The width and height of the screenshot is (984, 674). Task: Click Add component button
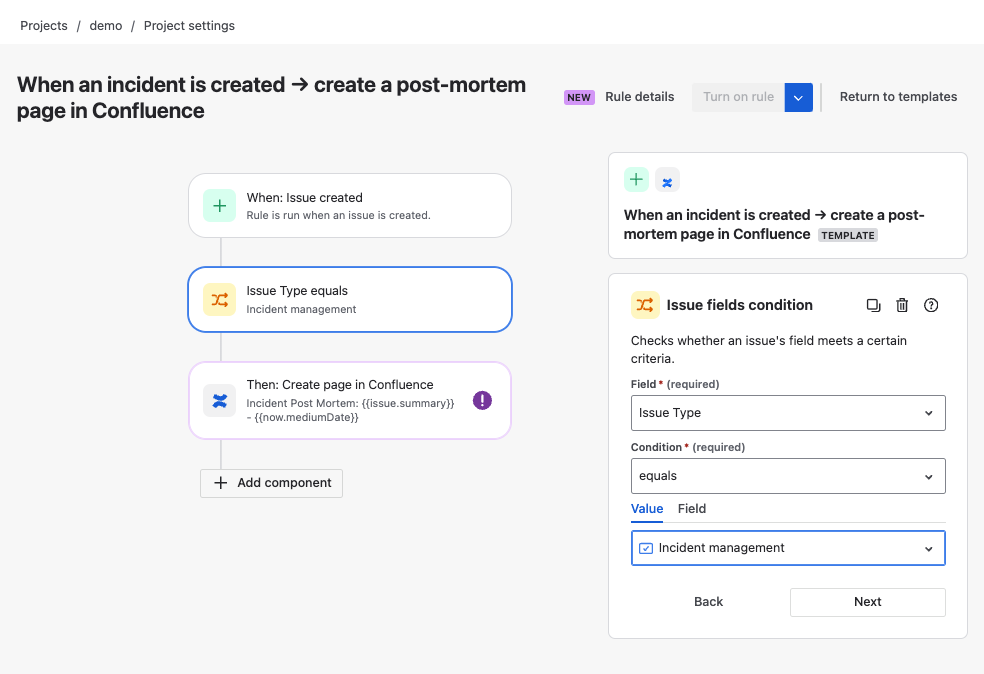tap(271, 483)
